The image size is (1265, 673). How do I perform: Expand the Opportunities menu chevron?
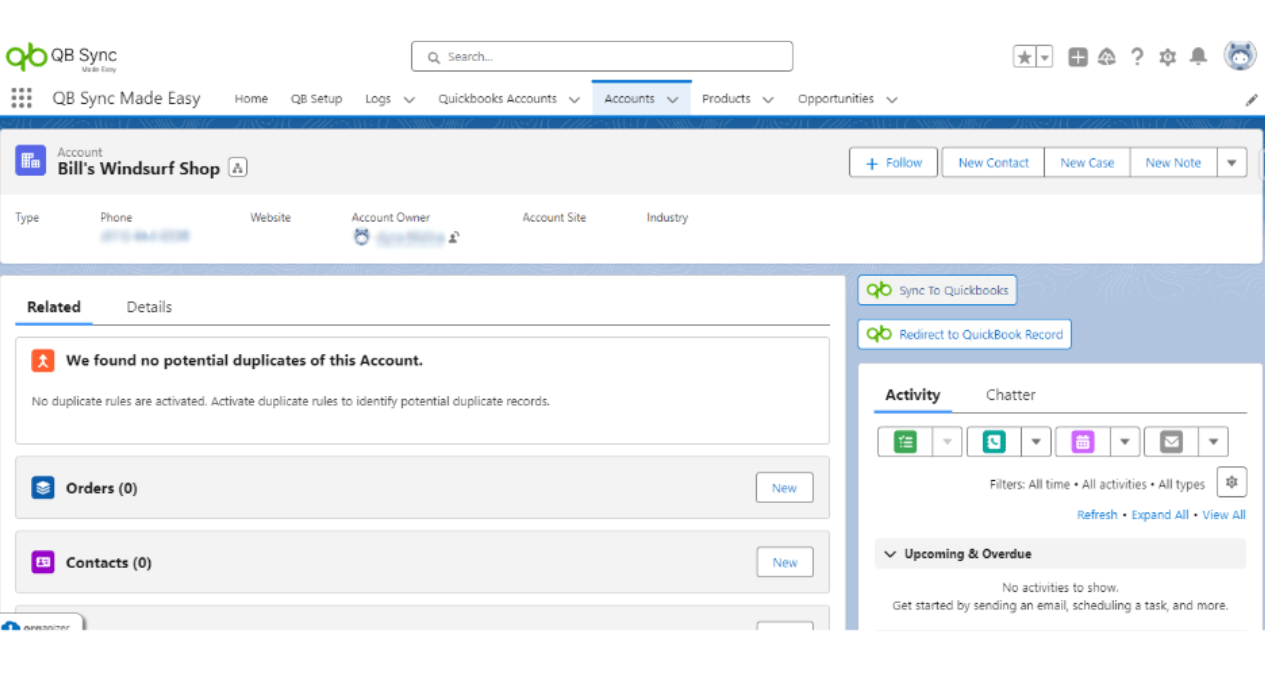(891, 100)
